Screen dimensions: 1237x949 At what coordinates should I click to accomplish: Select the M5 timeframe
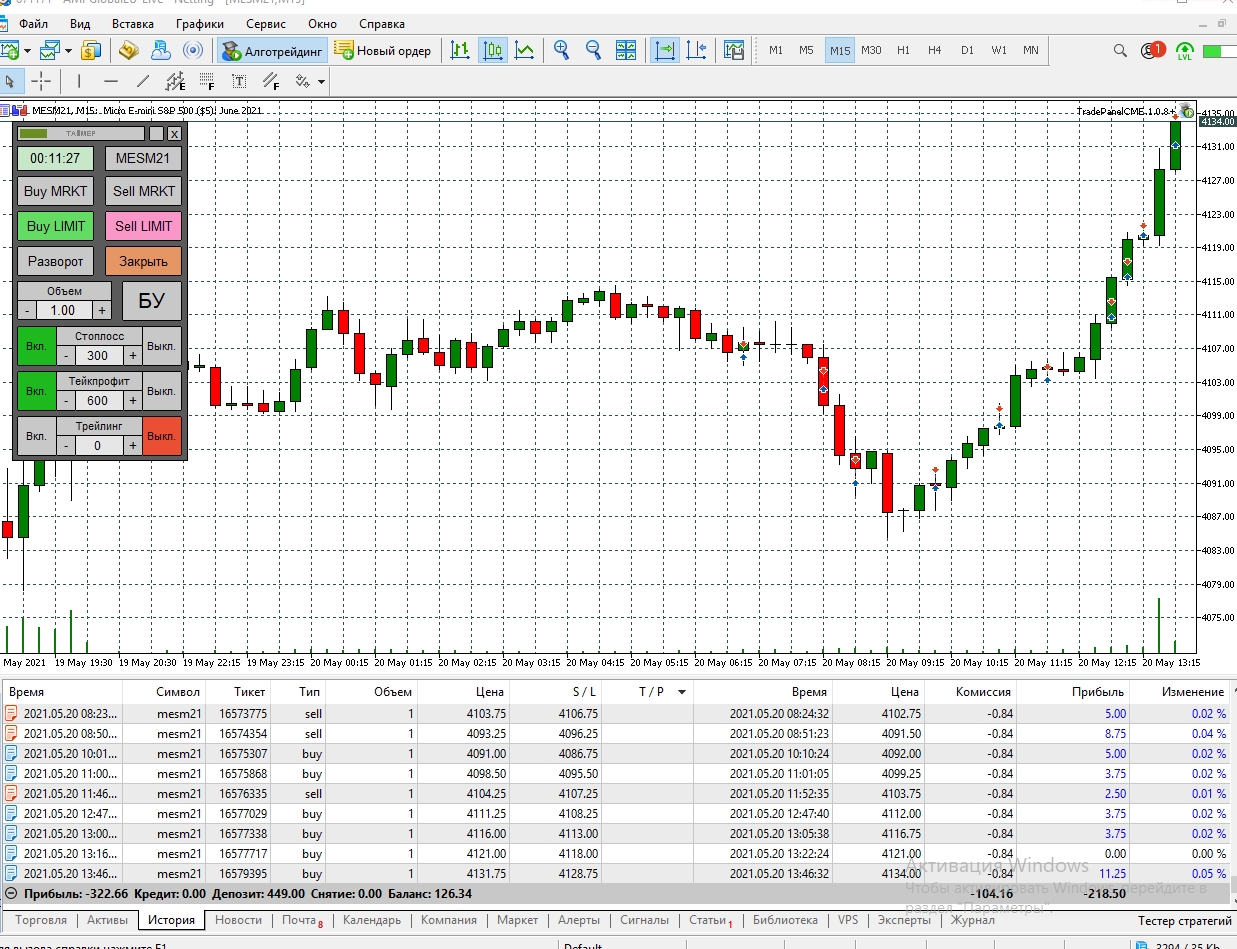click(x=806, y=50)
